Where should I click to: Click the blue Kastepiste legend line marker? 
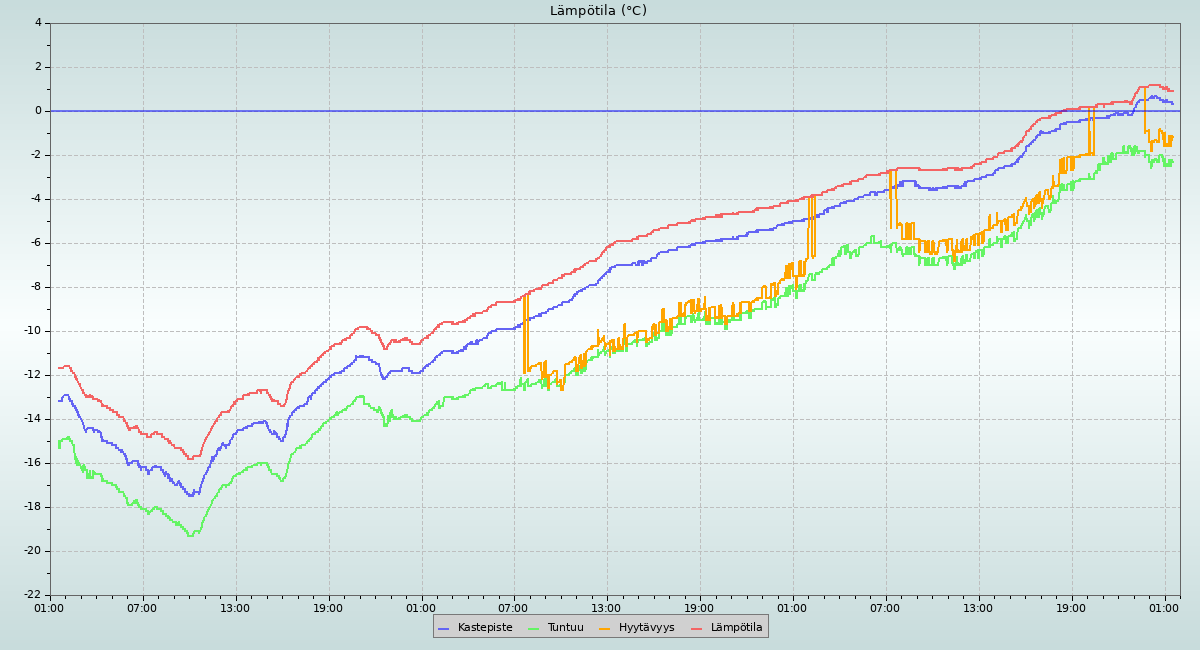(x=444, y=628)
